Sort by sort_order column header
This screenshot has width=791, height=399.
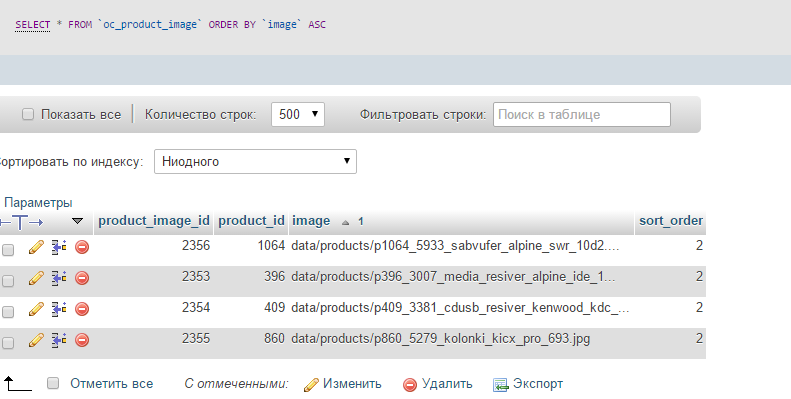(671, 220)
